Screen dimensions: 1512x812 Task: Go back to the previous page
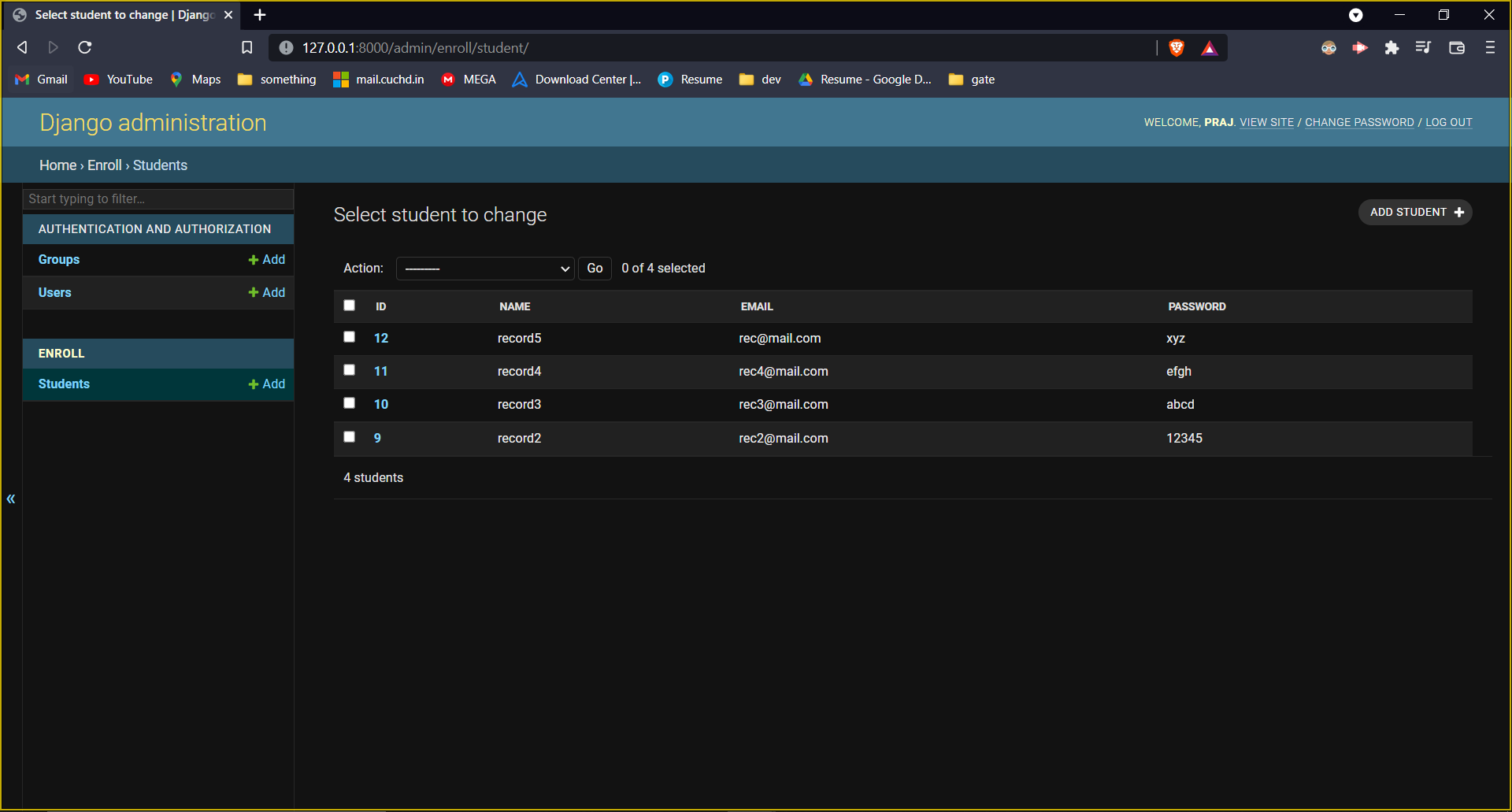(x=22, y=47)
